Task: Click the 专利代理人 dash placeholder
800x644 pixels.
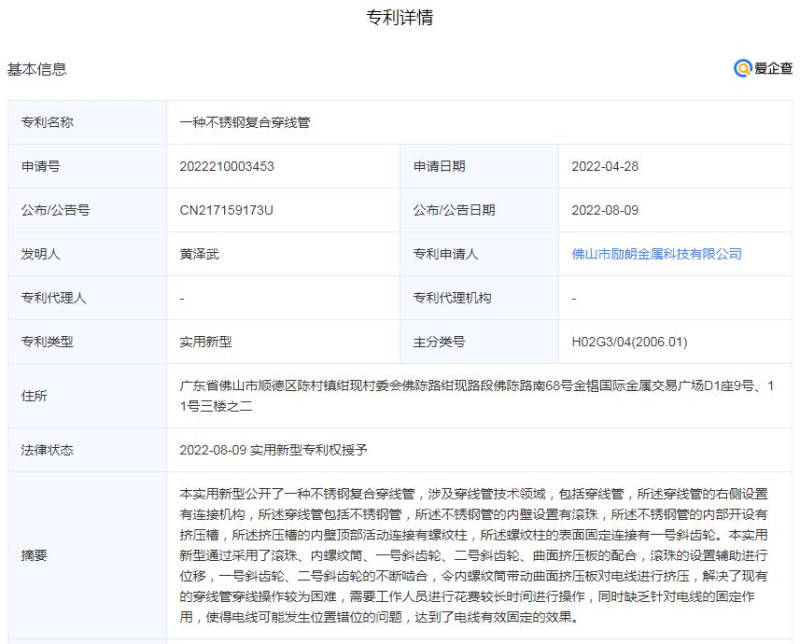Action: tap(181, 298)
